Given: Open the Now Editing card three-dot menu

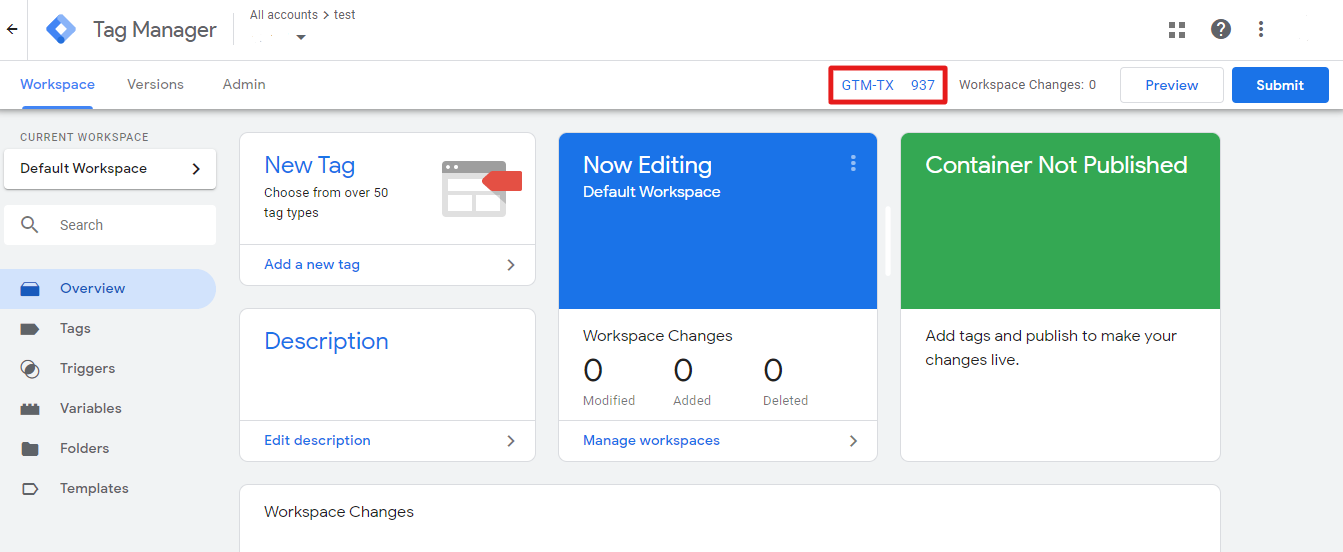Looking at the screenshot, I should pos(853,163).
